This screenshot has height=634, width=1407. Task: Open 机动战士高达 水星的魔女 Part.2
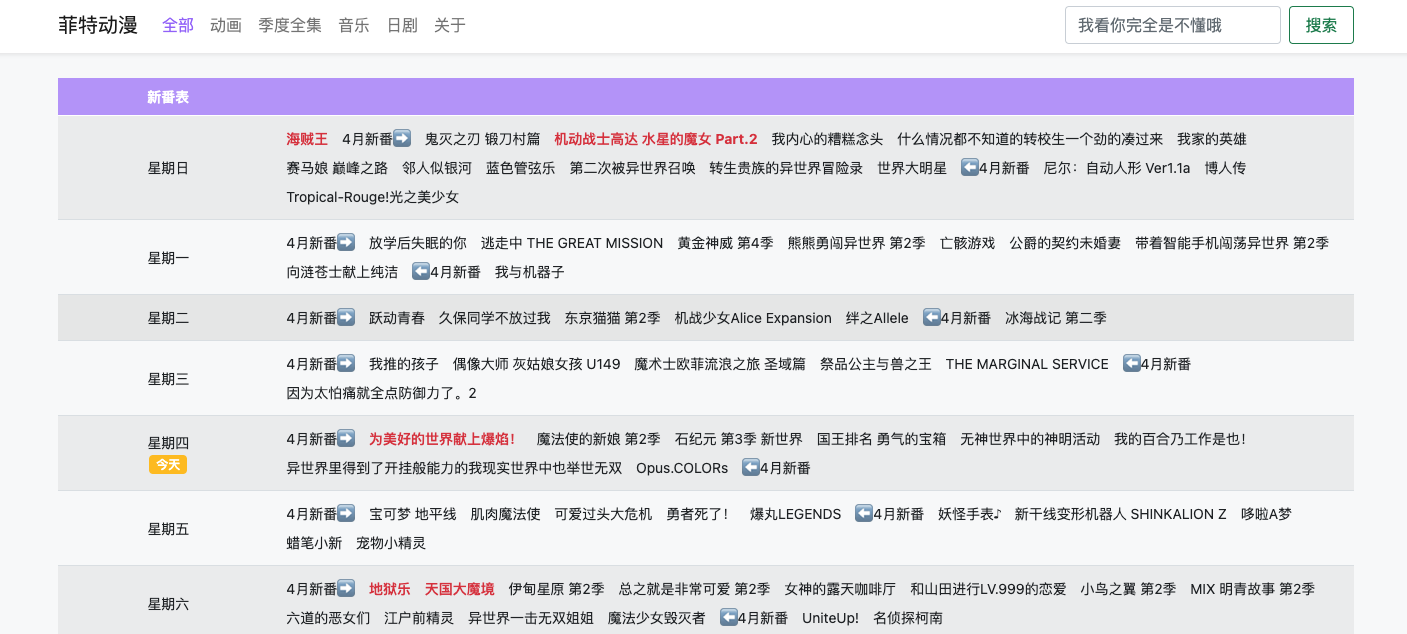[x=656, y=139]
